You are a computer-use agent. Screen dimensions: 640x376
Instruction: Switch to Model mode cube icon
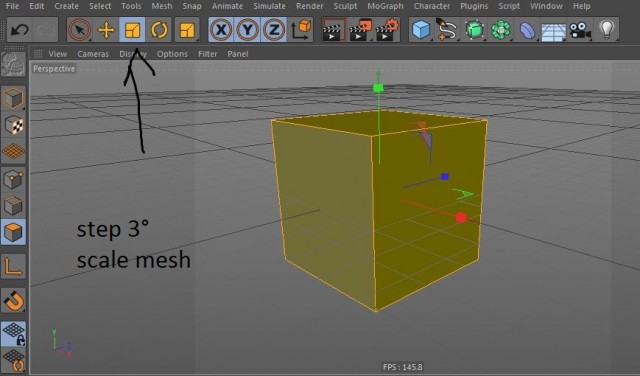pos(13,99)
